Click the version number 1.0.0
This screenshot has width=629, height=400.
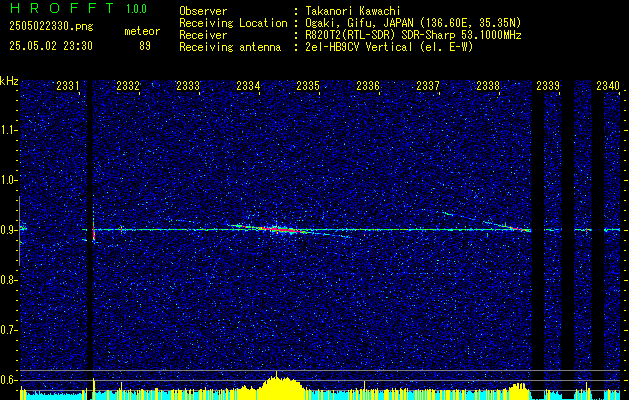(136, 8)
